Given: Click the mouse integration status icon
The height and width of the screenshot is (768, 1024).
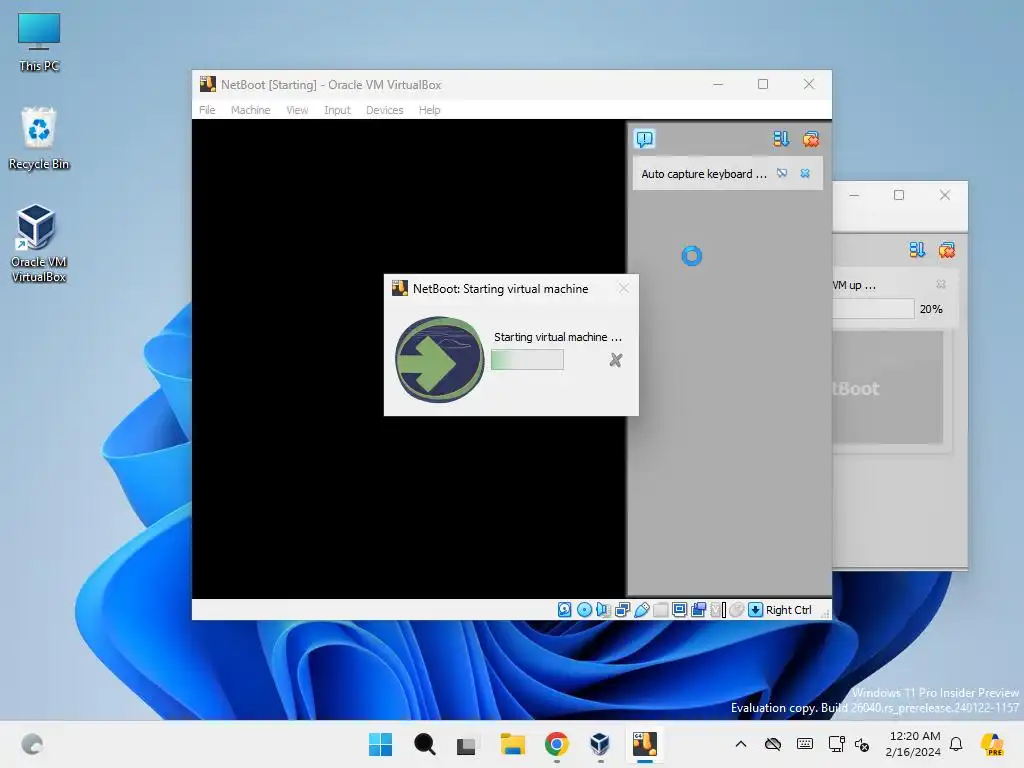Looking at the screenshot, I should pyautogui.click(x=737, y=609).
